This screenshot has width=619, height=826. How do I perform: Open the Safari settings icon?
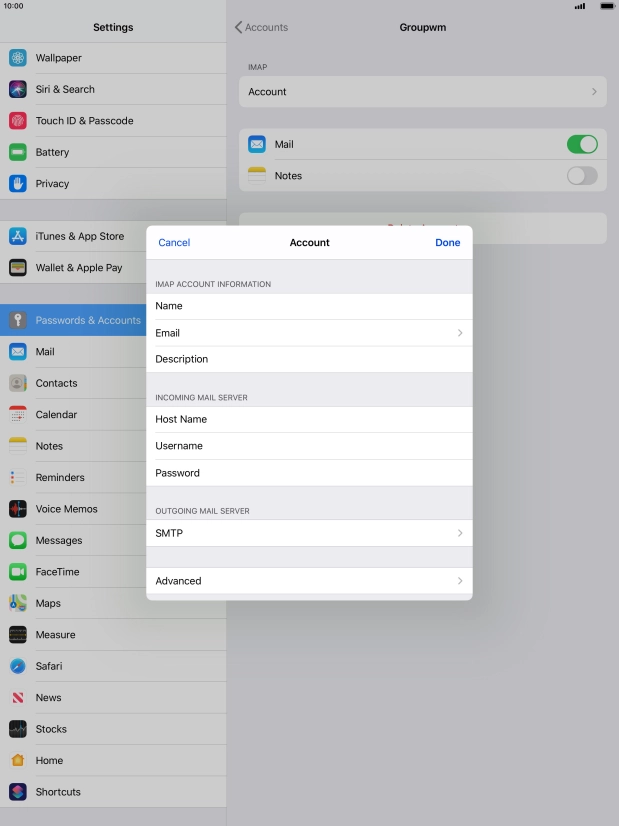point(18,666)
